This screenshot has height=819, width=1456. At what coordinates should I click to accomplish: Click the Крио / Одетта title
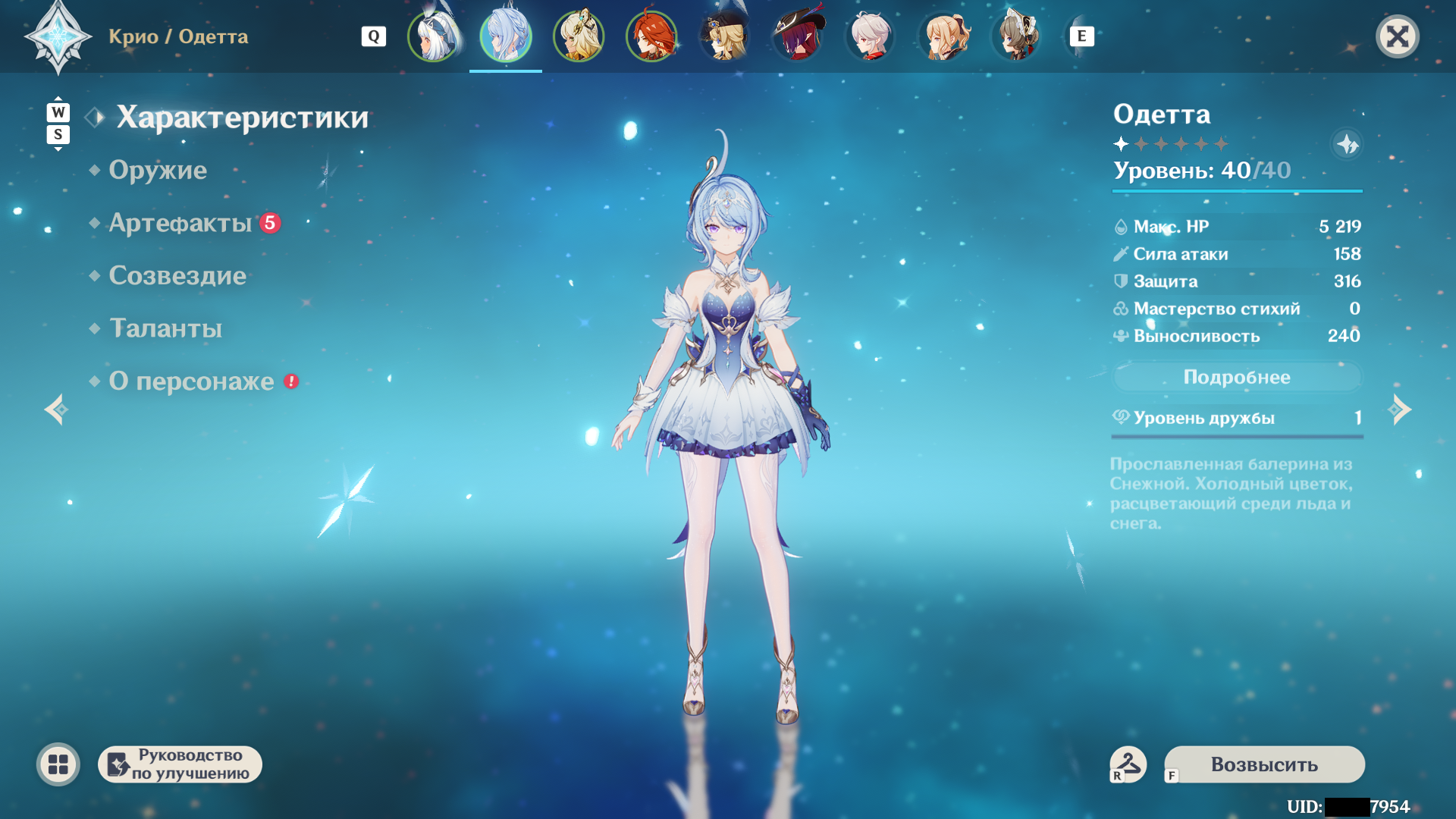pyautogui.click(x=178, y=36)
